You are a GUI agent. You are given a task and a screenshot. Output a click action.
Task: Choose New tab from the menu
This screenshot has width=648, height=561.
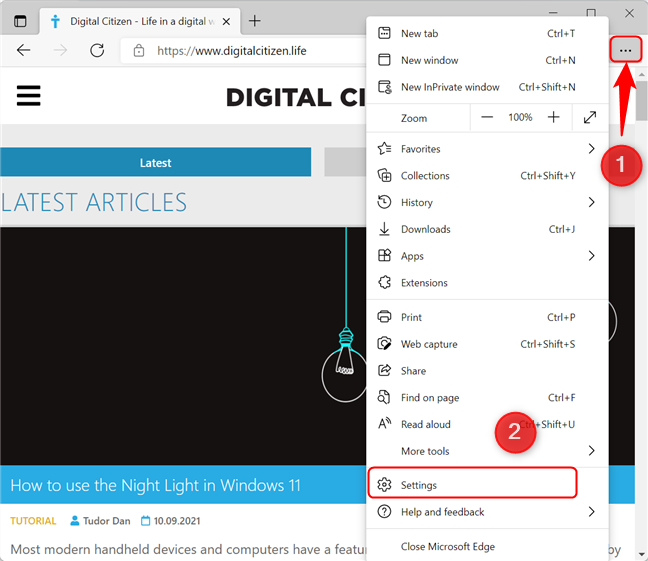tap(487, 33)
